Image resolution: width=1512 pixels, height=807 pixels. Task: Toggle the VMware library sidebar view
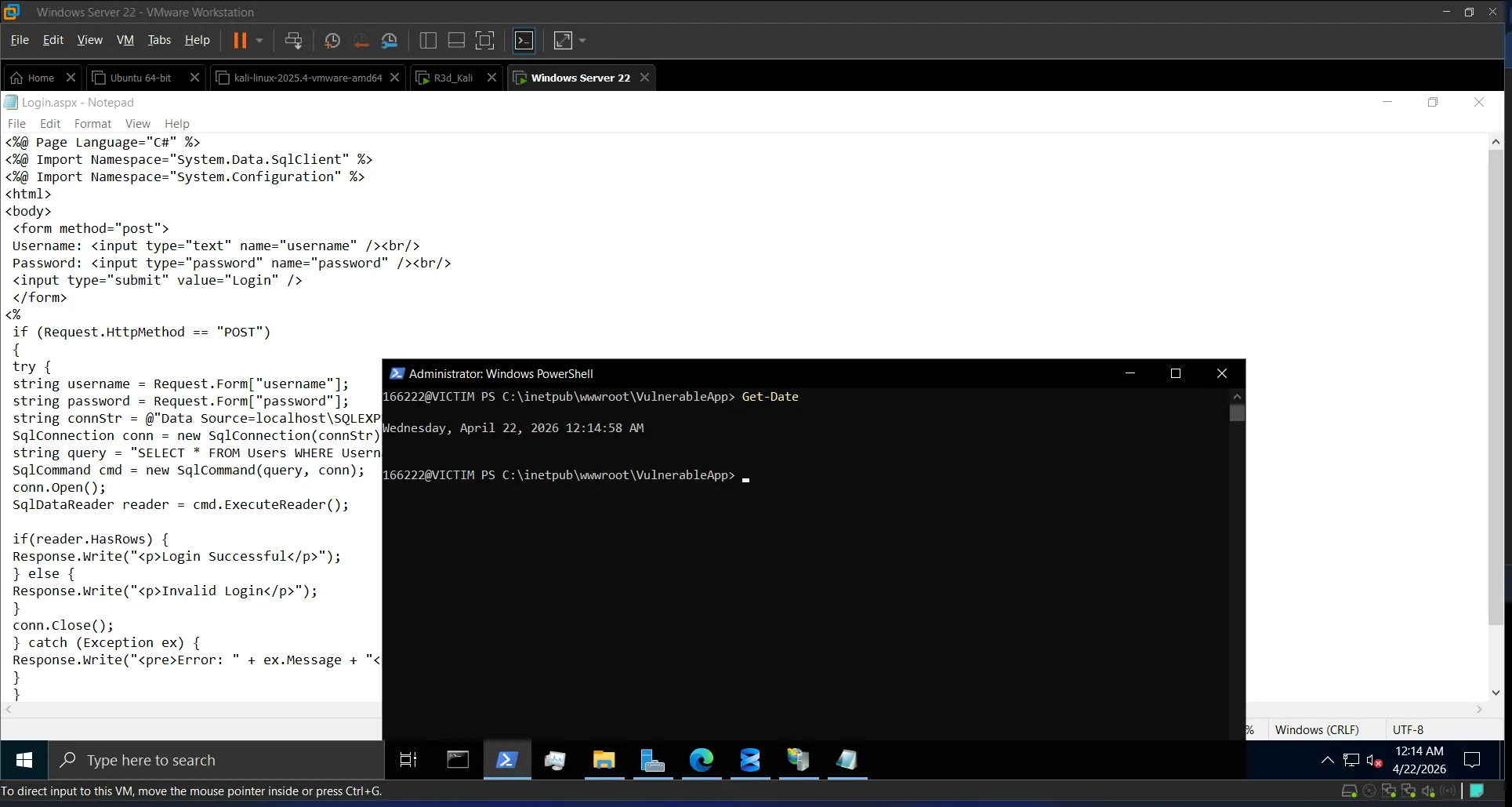click(428, 40)
